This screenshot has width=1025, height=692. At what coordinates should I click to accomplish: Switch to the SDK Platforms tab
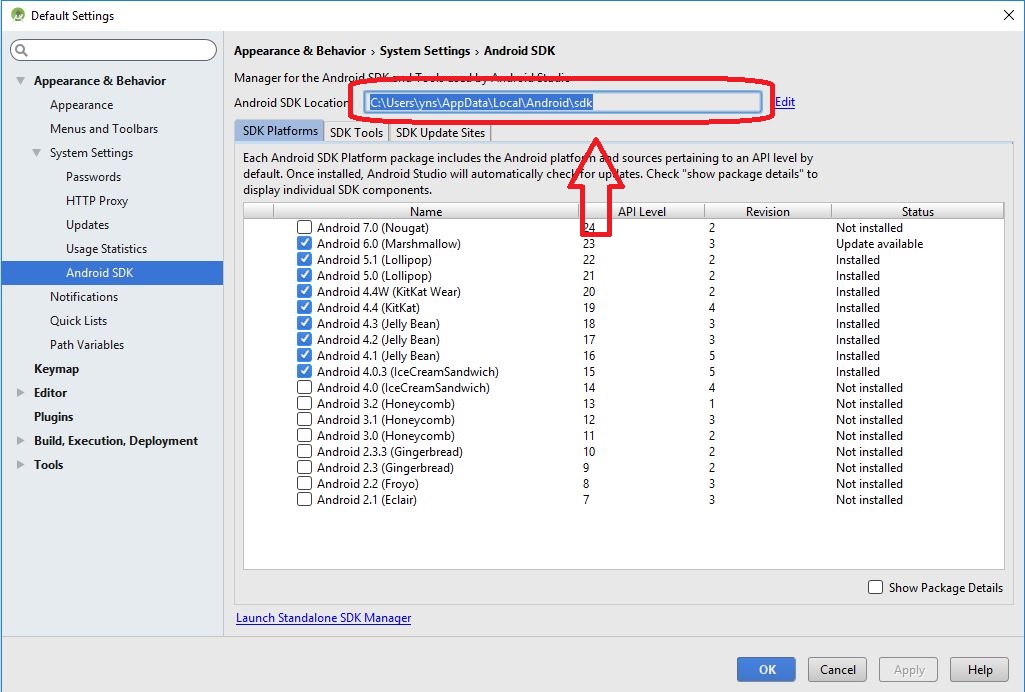click(x=280, y=131)
